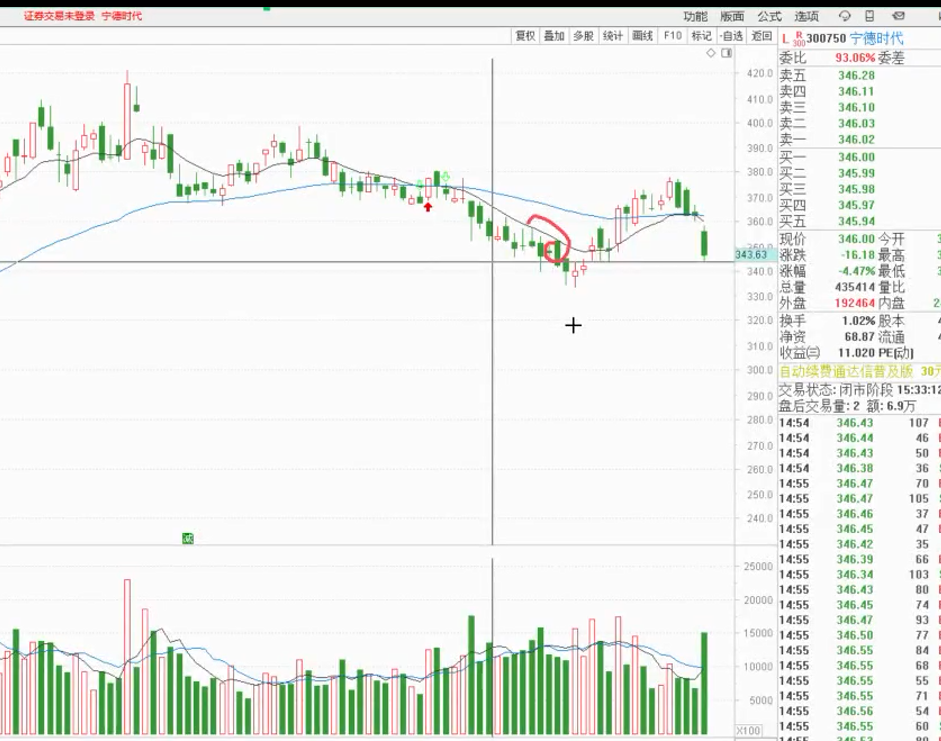Click the 返回 back button
The height and width of the screenshot is (741, 941).
pyautogui.click(x=762, y=36)
